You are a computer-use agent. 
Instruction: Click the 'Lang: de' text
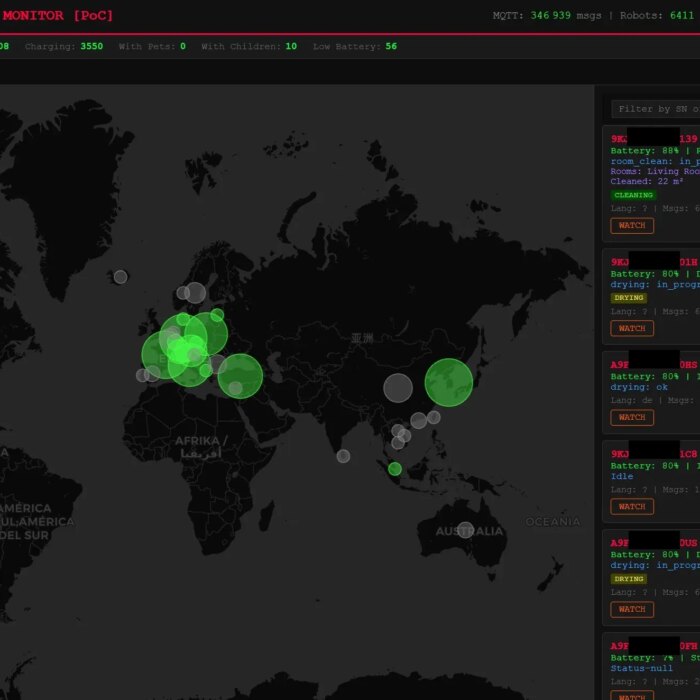632,400
